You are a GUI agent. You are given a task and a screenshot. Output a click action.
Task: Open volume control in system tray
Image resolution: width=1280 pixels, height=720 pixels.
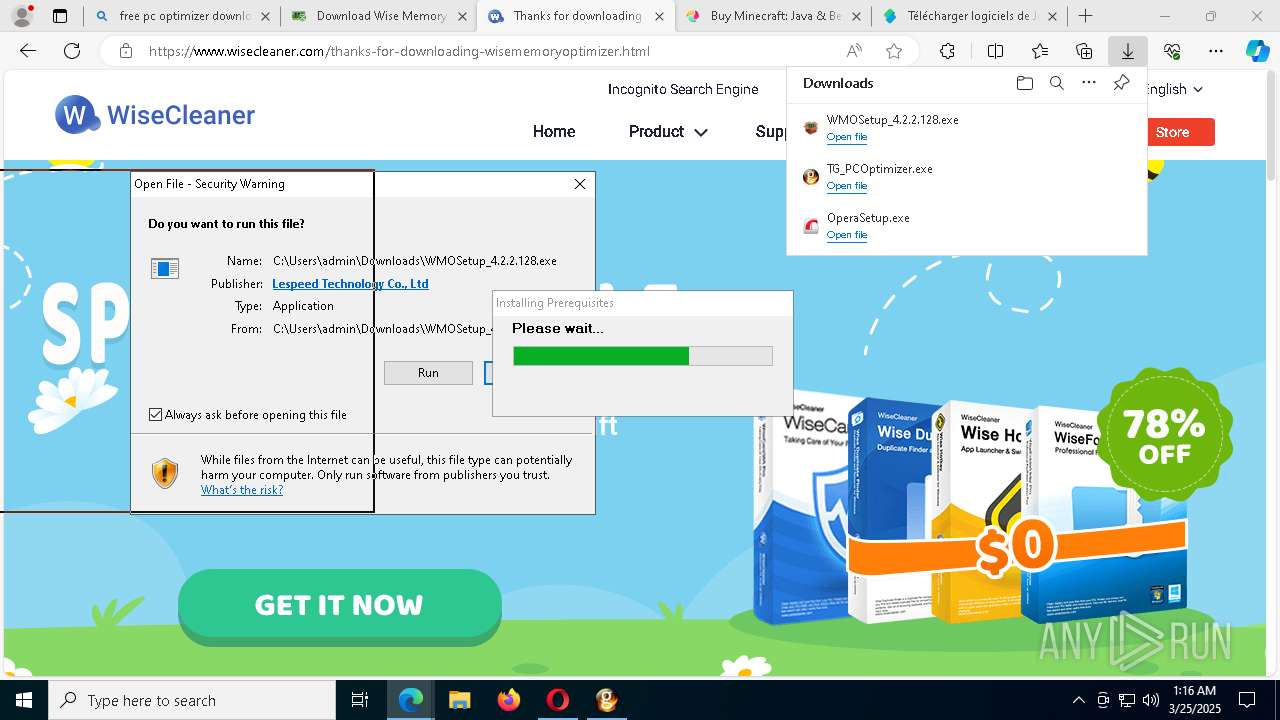coord(1150,700)
